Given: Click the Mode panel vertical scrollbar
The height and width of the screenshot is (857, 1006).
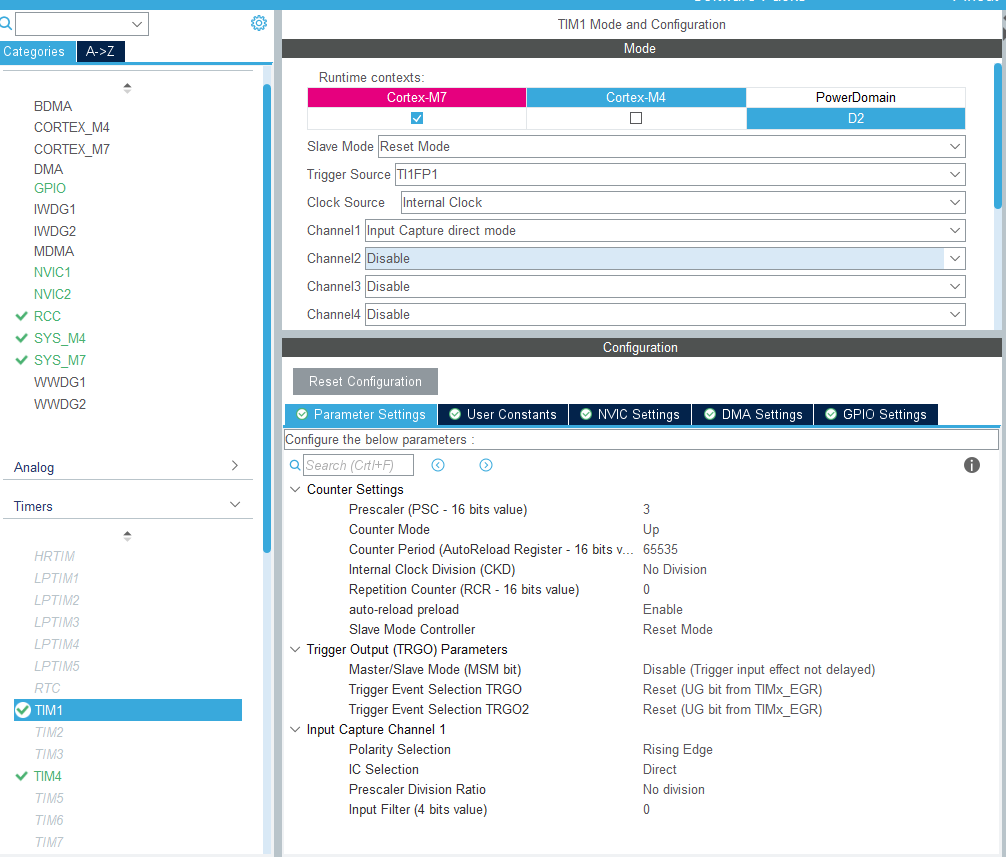Looking at the screenshot, I should (x=998, y=136).
